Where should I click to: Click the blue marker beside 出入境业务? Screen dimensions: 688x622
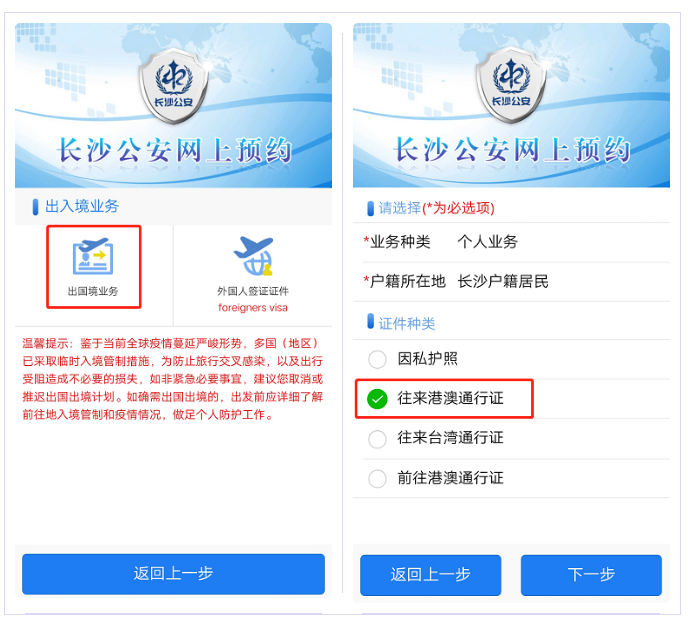pyautogui.click(x=36, y=207)
